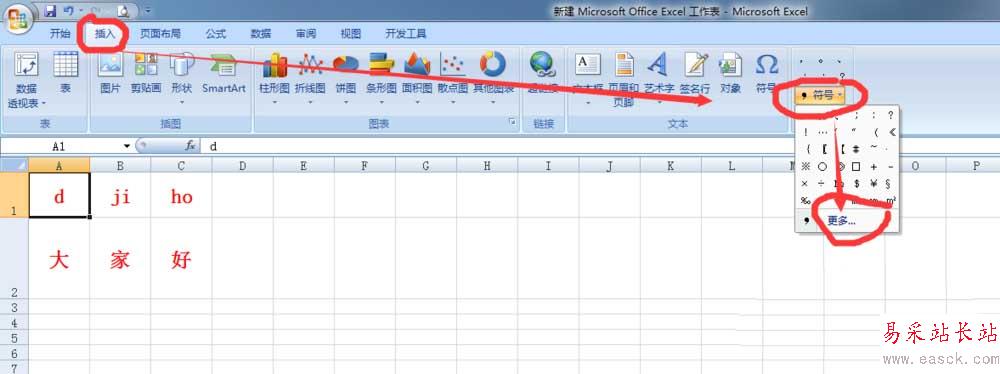
Task: Insert the ‰ per mille symbol from the palette
Action: click(805, 200)
